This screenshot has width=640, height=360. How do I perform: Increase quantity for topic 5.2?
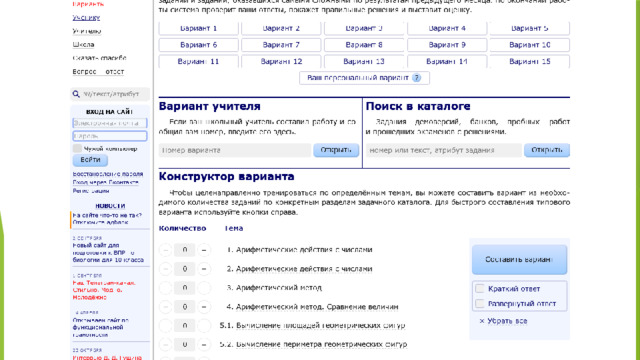204,344
